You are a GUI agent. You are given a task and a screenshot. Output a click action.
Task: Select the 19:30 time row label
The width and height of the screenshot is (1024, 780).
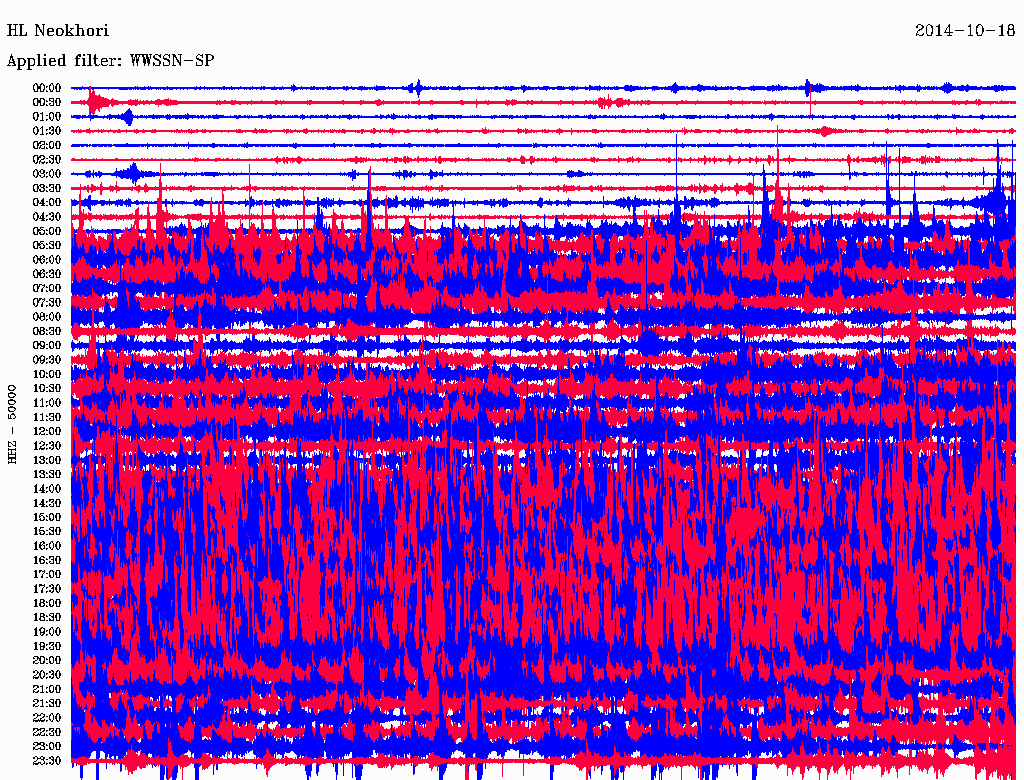47,647
